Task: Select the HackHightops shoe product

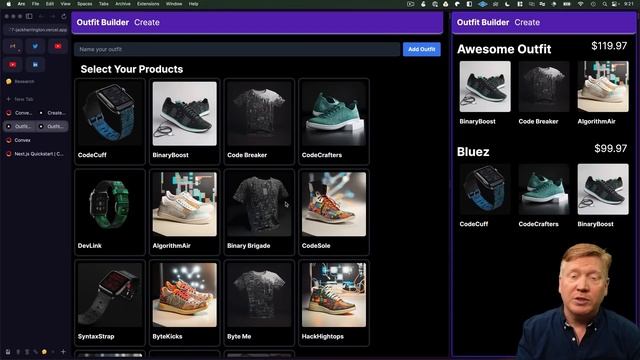Action: coord(334,303)
